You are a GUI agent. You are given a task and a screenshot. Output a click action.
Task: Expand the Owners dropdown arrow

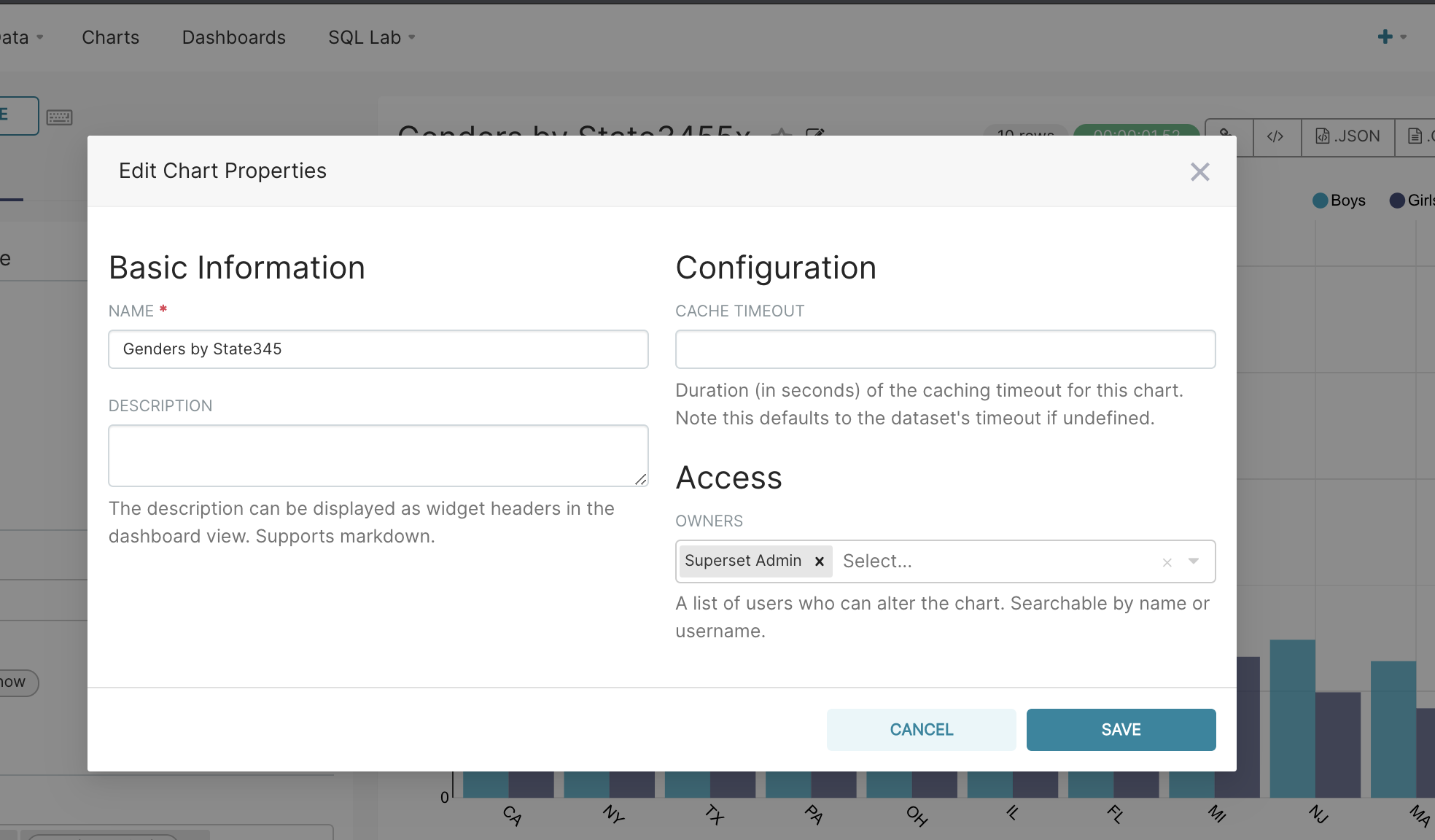tap(1194, 561)
